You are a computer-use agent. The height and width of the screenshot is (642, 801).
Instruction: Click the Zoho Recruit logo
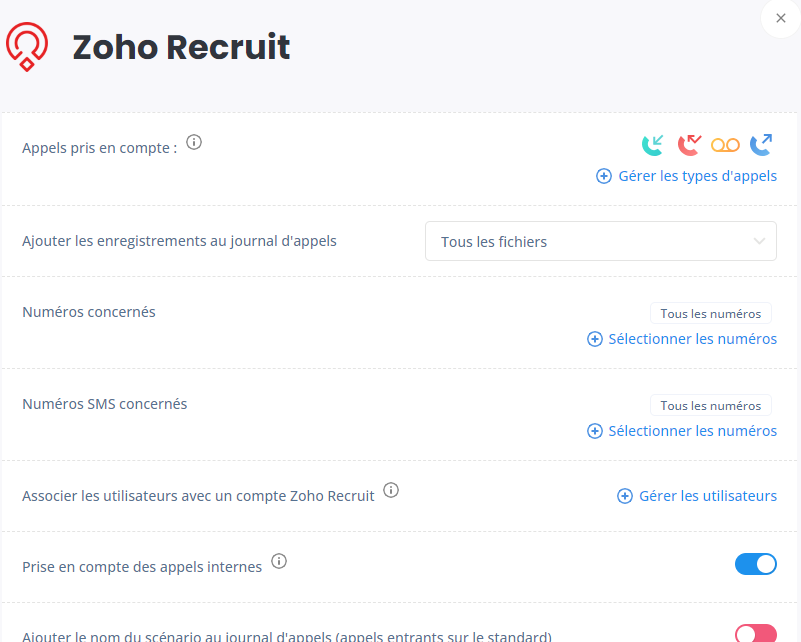click(27, 46)
